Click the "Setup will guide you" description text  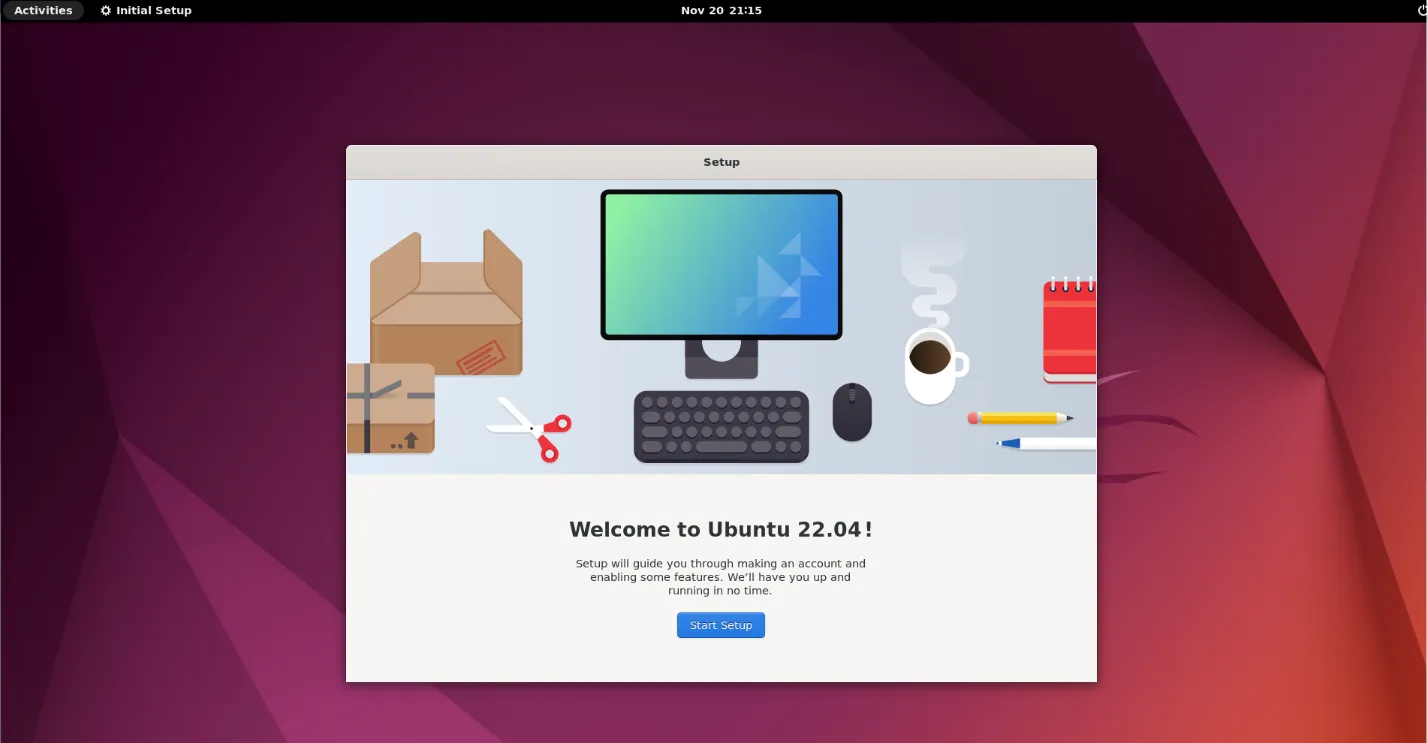[x=721, y=577]
